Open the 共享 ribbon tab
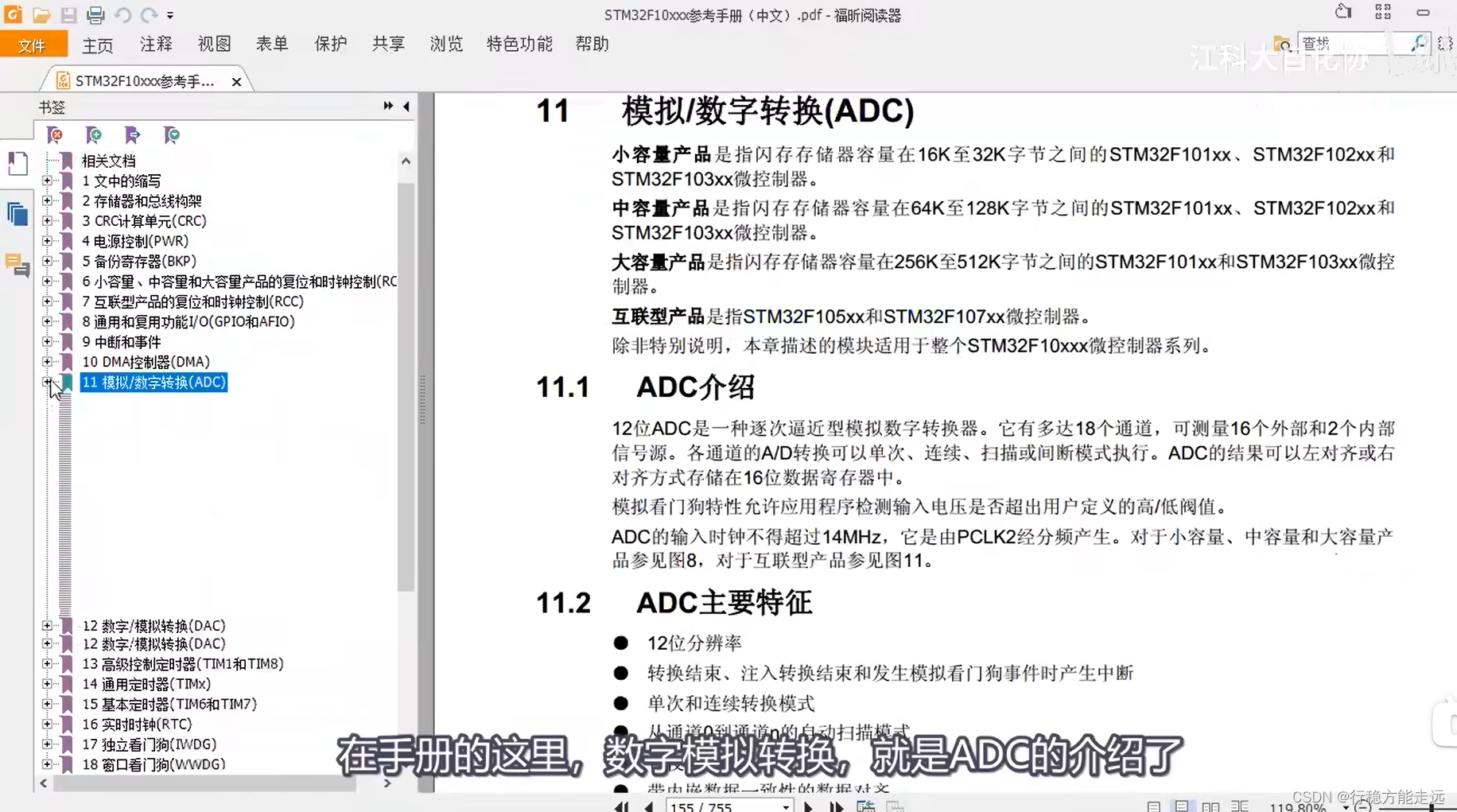 pyautogui.click(x=388, y=45)
